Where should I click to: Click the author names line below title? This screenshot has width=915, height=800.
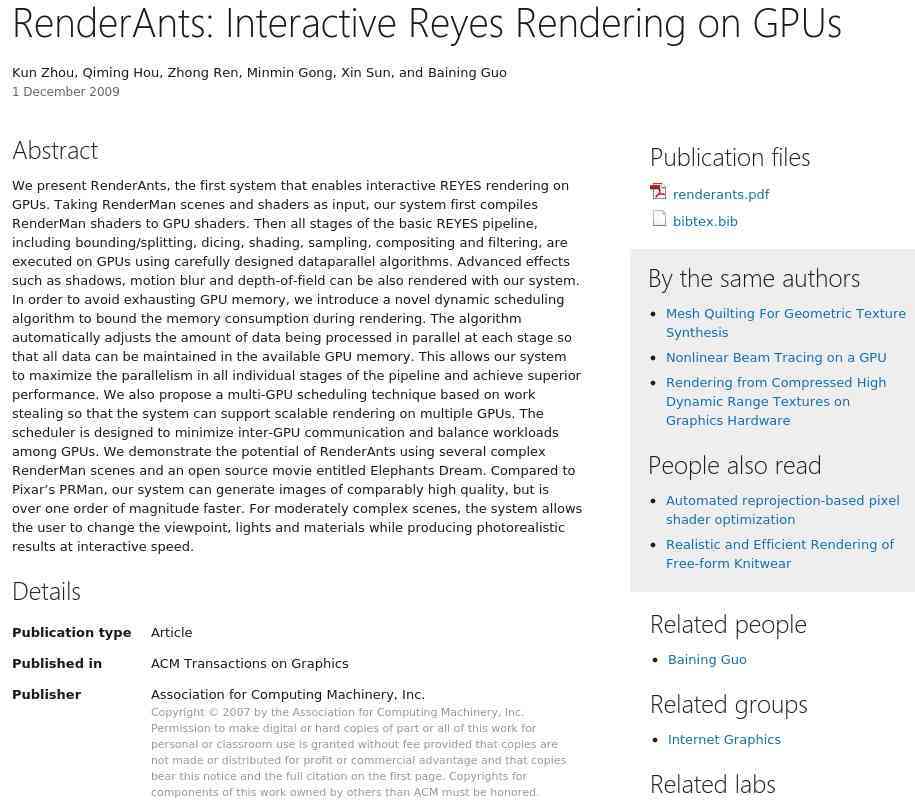coord(259,73)
